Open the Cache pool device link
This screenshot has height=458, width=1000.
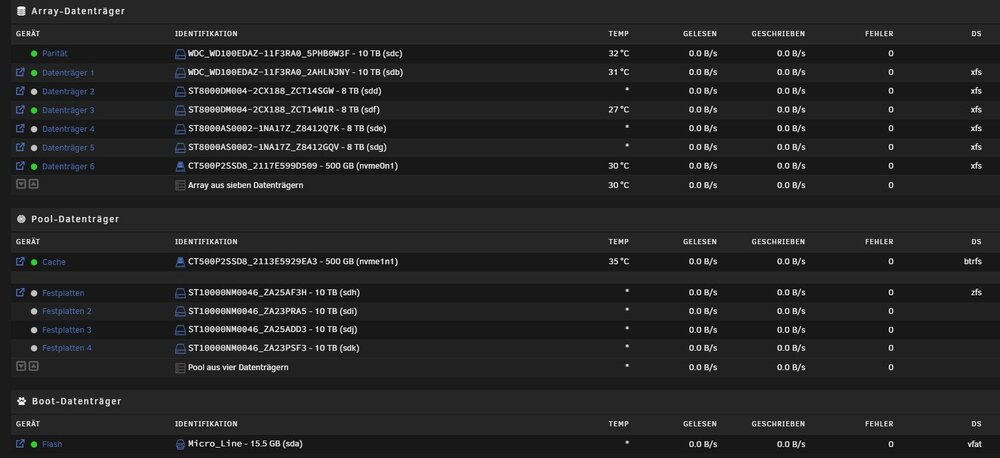[54, 262]
